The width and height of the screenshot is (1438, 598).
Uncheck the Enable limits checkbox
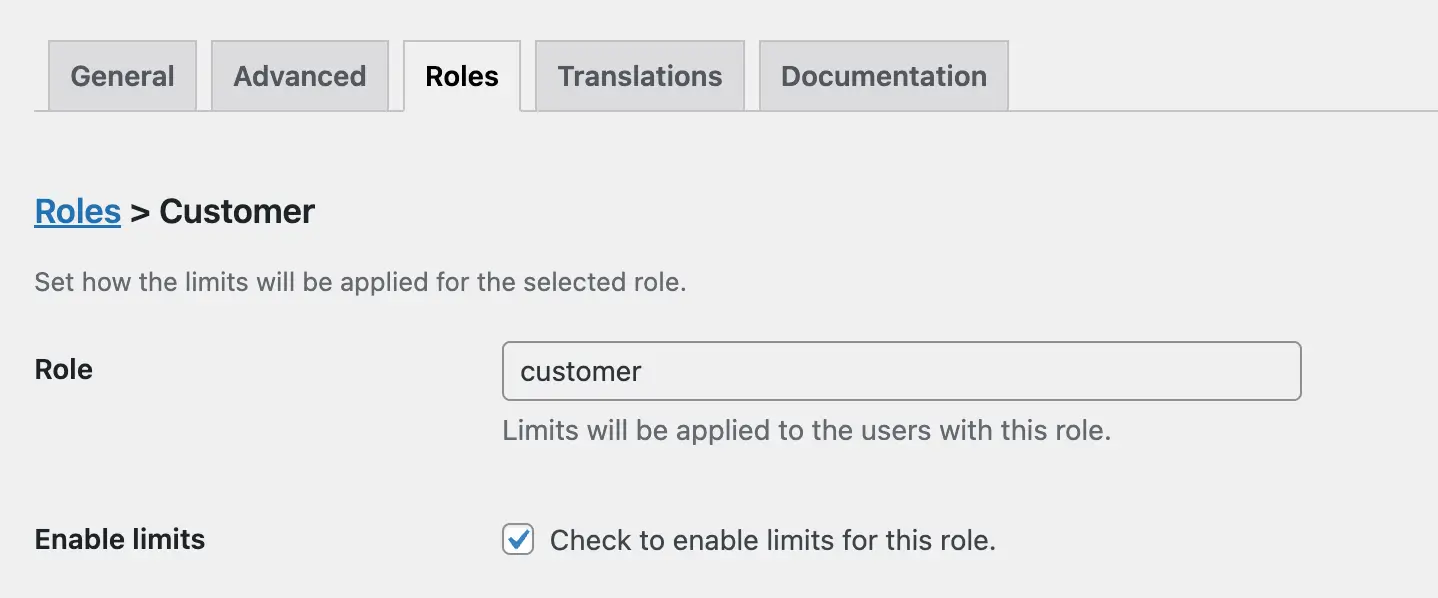517,540
